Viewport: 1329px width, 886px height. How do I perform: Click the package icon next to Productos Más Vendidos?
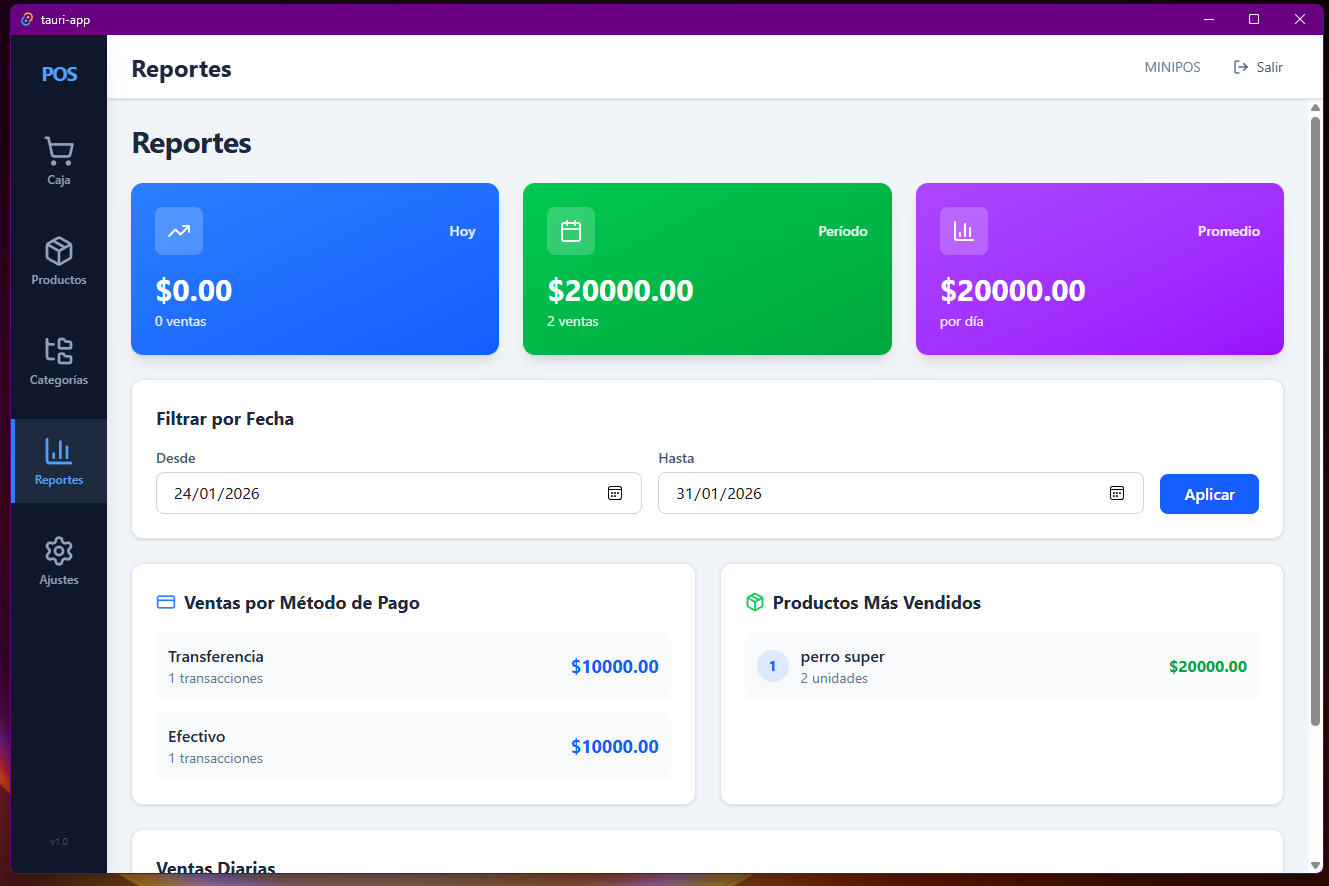pos(753,602)
